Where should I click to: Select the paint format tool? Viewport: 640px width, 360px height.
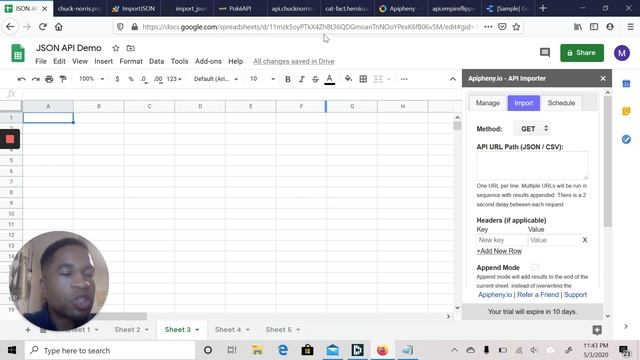(63, 79)
